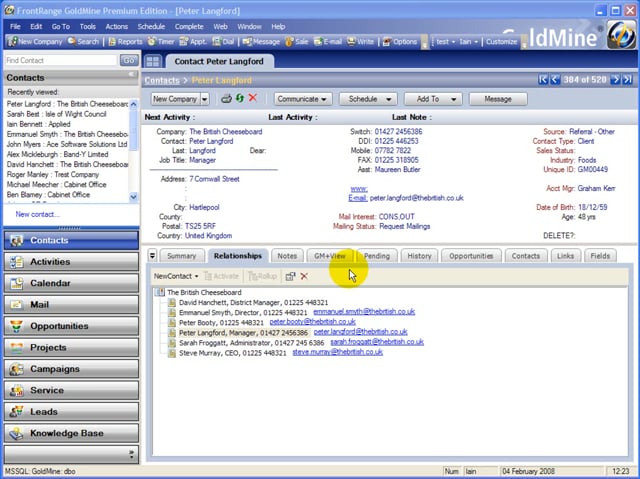This screenshot has height=479, width=640.
Task: Open Reports from the toolbar
Action: [125, 42]
